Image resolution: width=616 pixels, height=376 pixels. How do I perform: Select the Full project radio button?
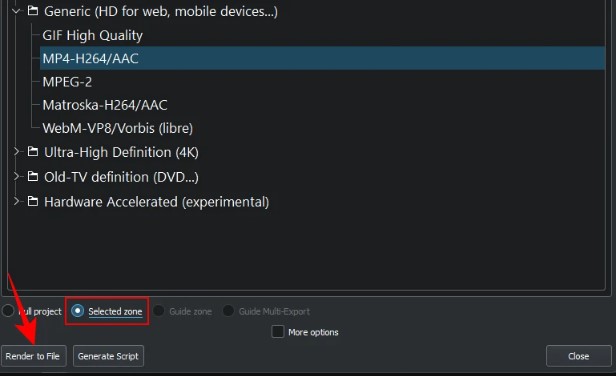pyautogui.click(x=8, y=311)
